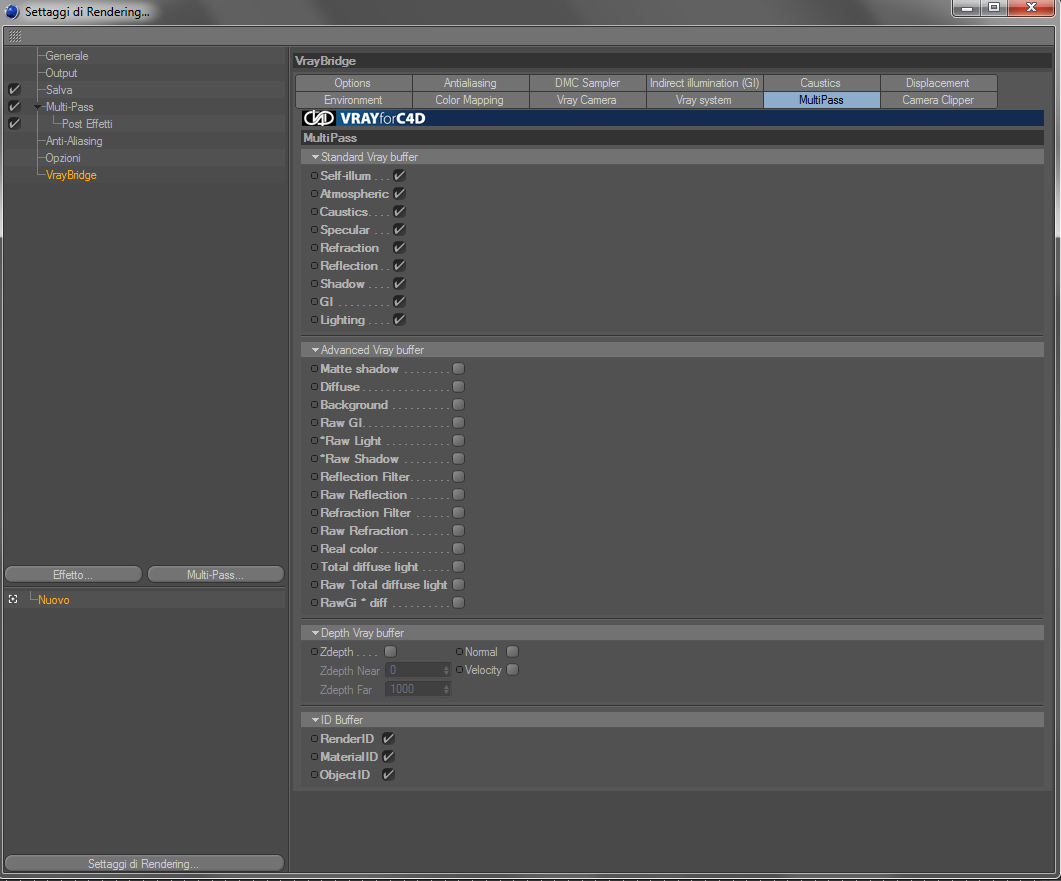Collapse the Advanced Vray buffer group

tap(315, 350)
